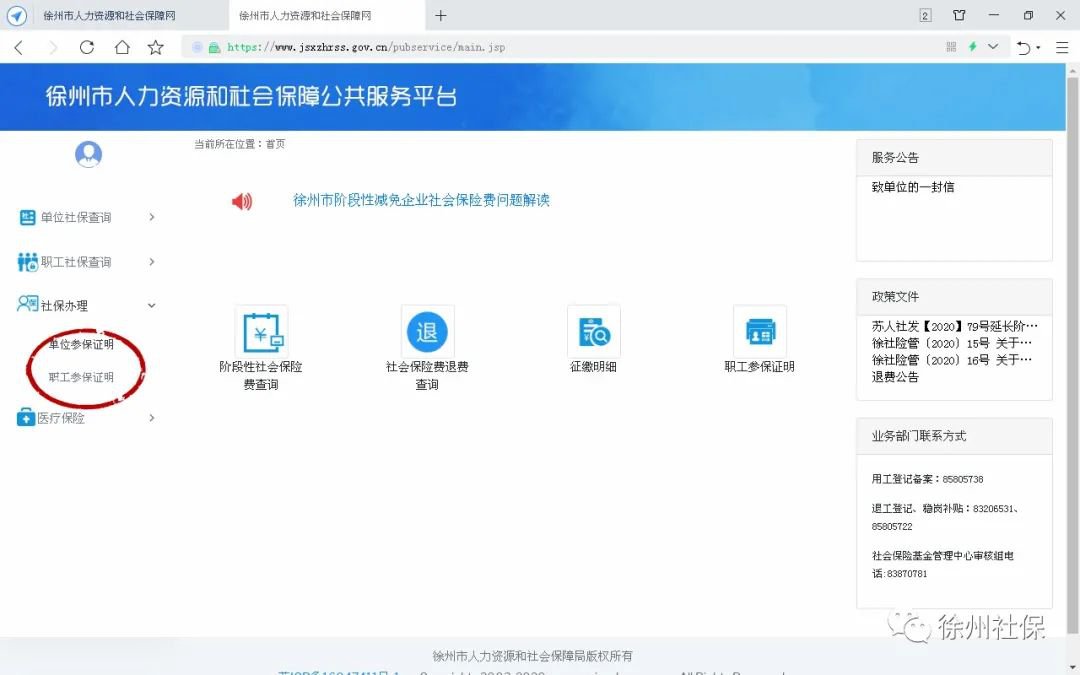Click the user avatar icon in sidebar
The width and height of the screenshot is (1080, 675).
89,154
